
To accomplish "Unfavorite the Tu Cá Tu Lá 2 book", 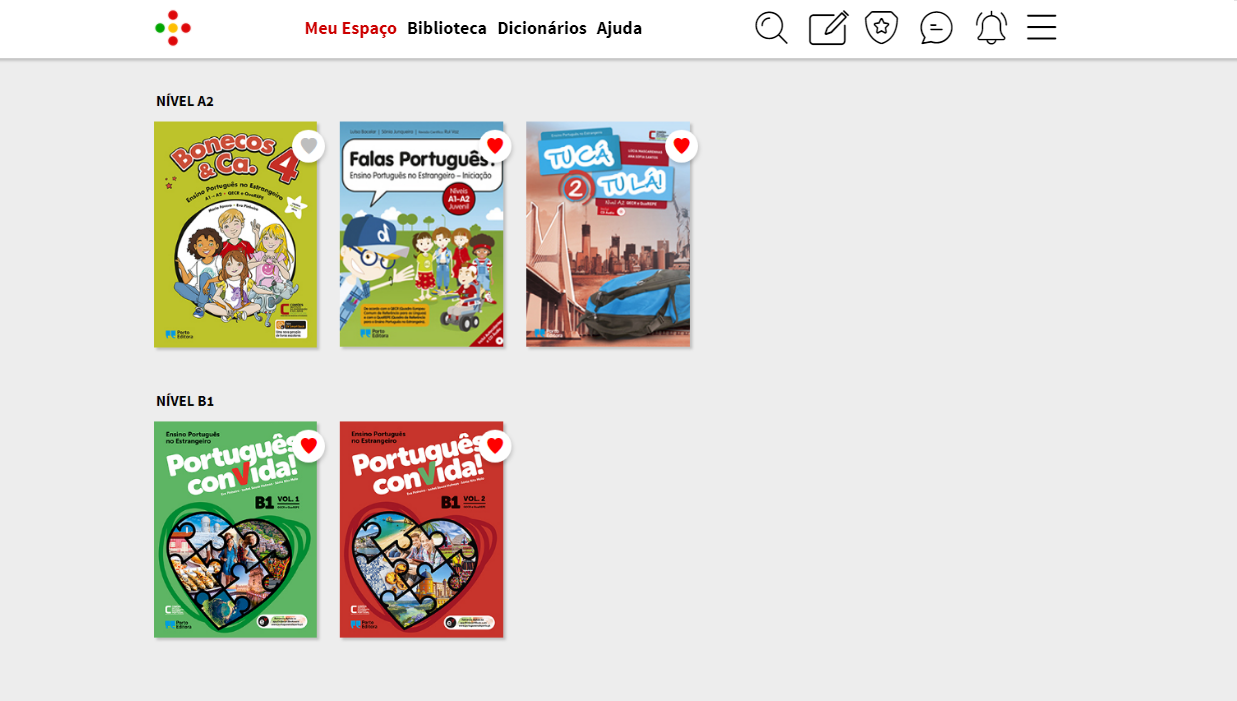I will point(681,146).
